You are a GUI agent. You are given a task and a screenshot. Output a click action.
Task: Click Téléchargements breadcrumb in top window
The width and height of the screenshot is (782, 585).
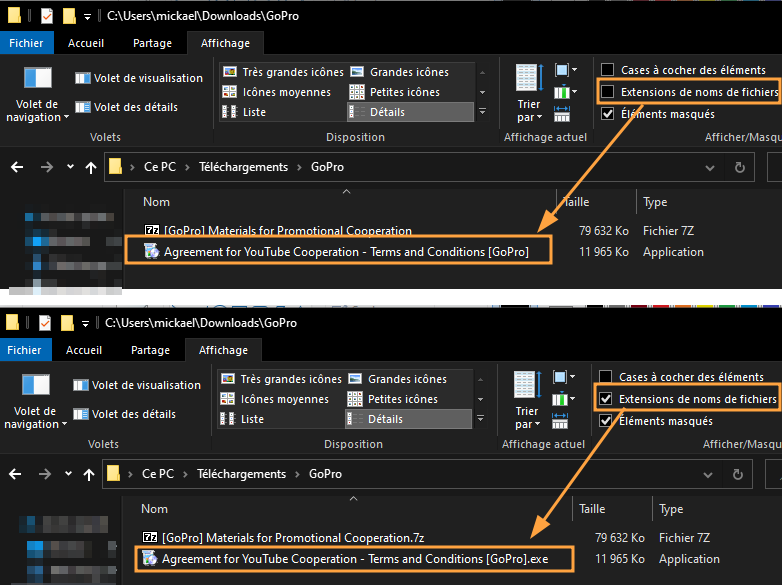click(x=243, y=167)
